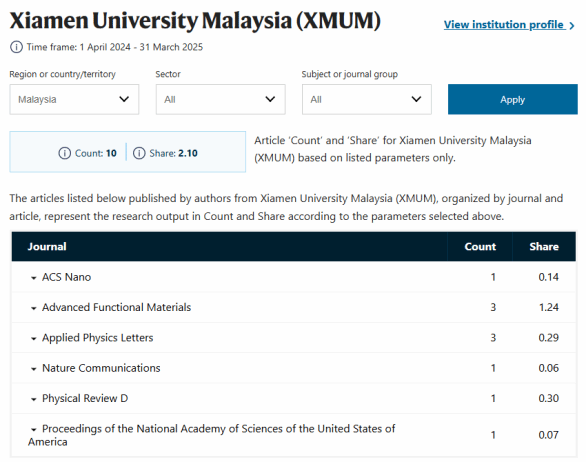Click the Xiamen University Malaysia (XMUM) heading
Image resolution: width=586 pixels, height=462 pixels.
195,20
